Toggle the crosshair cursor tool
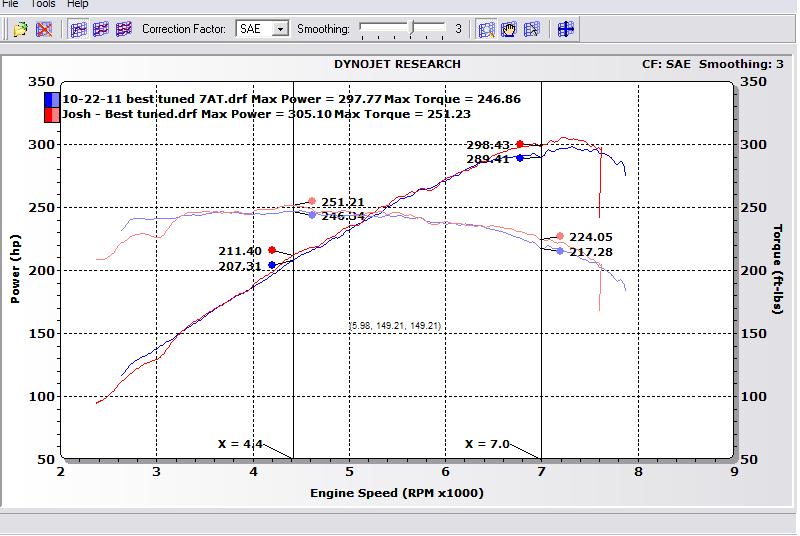The height and width of the screenshot is (536, 800). point(565,29)
